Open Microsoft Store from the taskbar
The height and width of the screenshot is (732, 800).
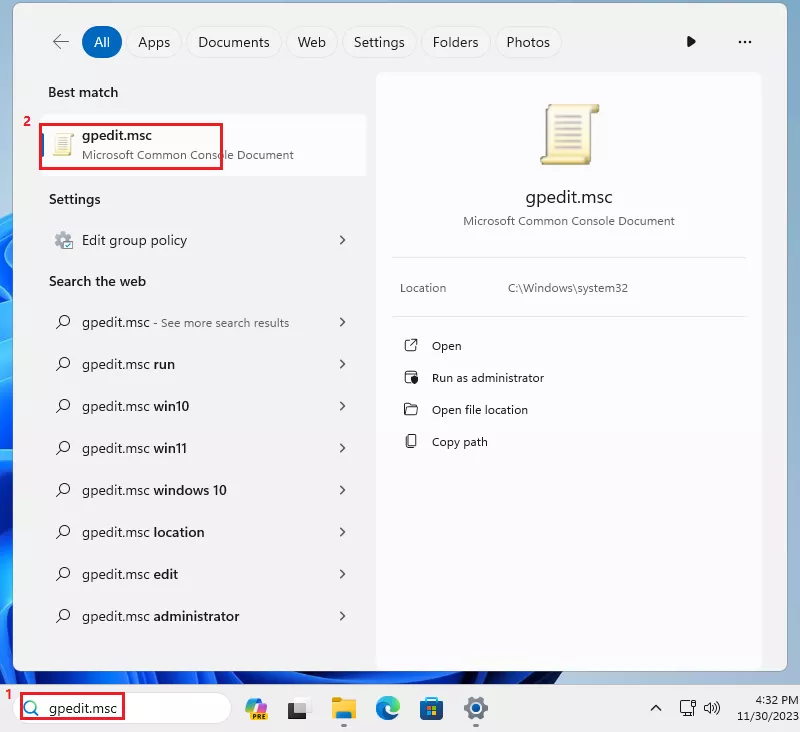pos(432,708)
